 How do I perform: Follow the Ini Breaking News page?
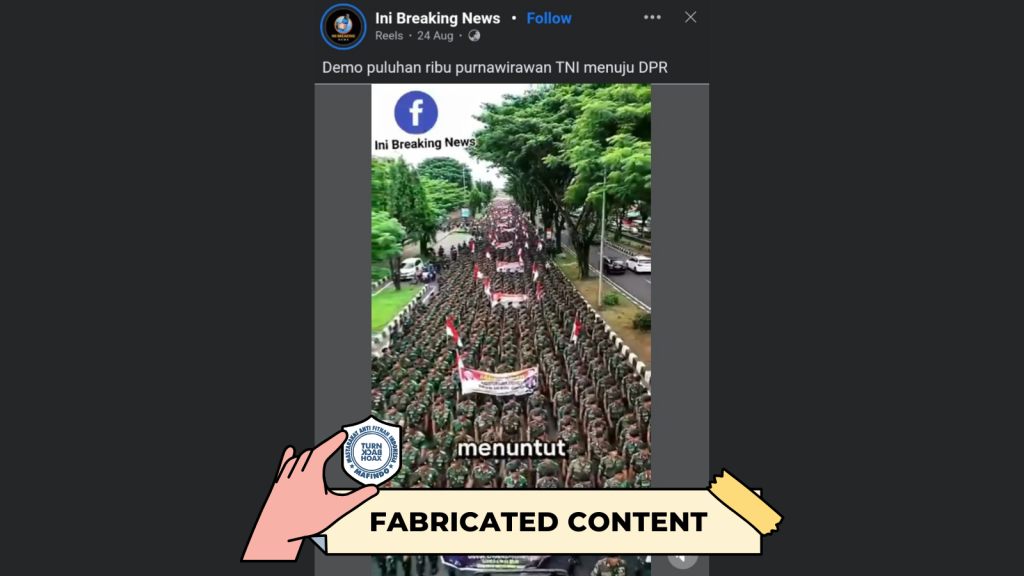click(549, 18)
